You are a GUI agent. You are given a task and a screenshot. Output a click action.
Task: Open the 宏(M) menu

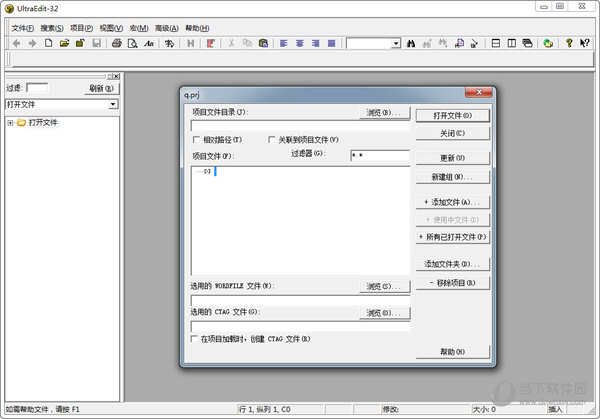pos(139,28)
